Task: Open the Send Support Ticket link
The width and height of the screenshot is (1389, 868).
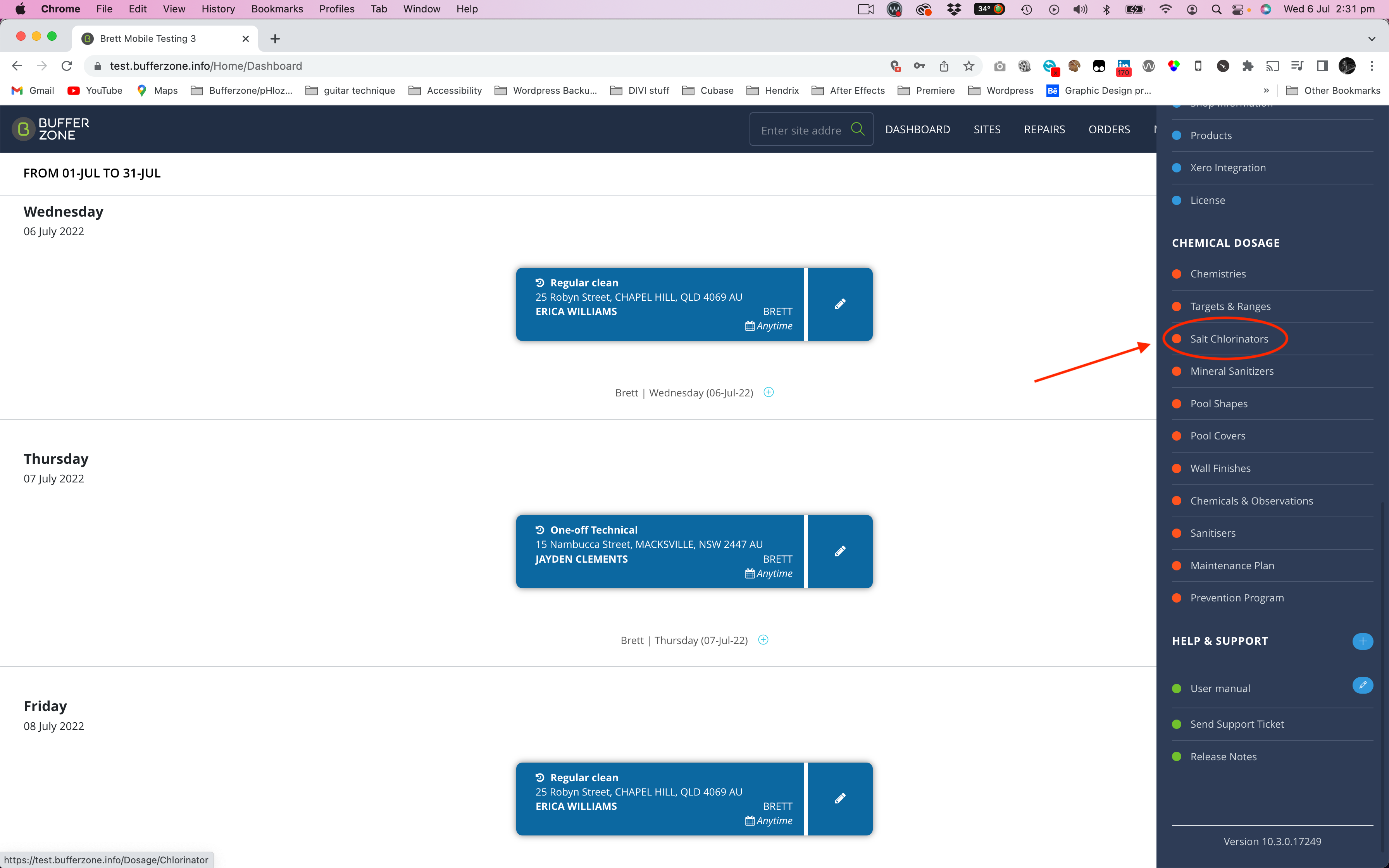Action: [x=1237, y=724]
